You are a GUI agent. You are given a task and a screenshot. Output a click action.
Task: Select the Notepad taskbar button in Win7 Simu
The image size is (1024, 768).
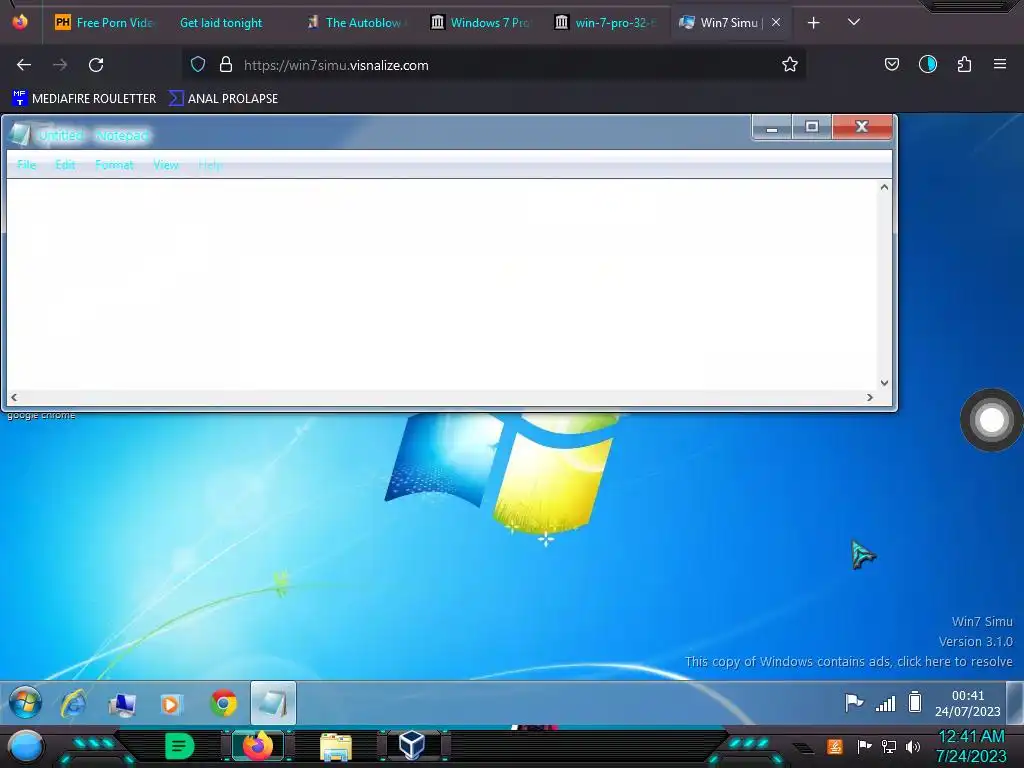(273, 703)
